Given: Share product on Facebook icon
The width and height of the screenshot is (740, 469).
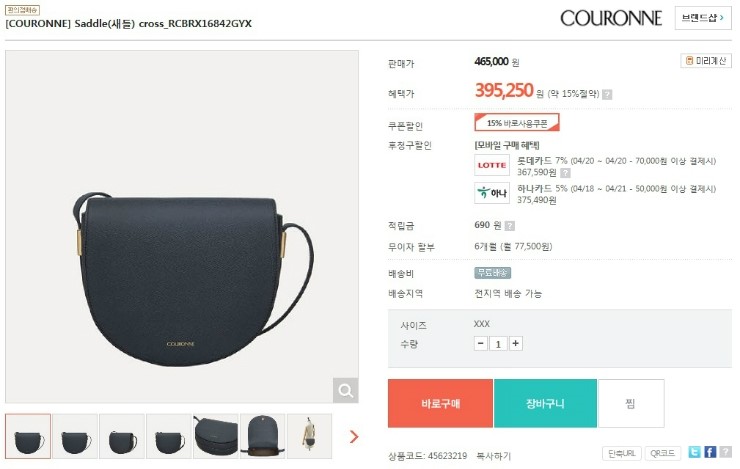Looking at the screenshot, I should 710,452.
